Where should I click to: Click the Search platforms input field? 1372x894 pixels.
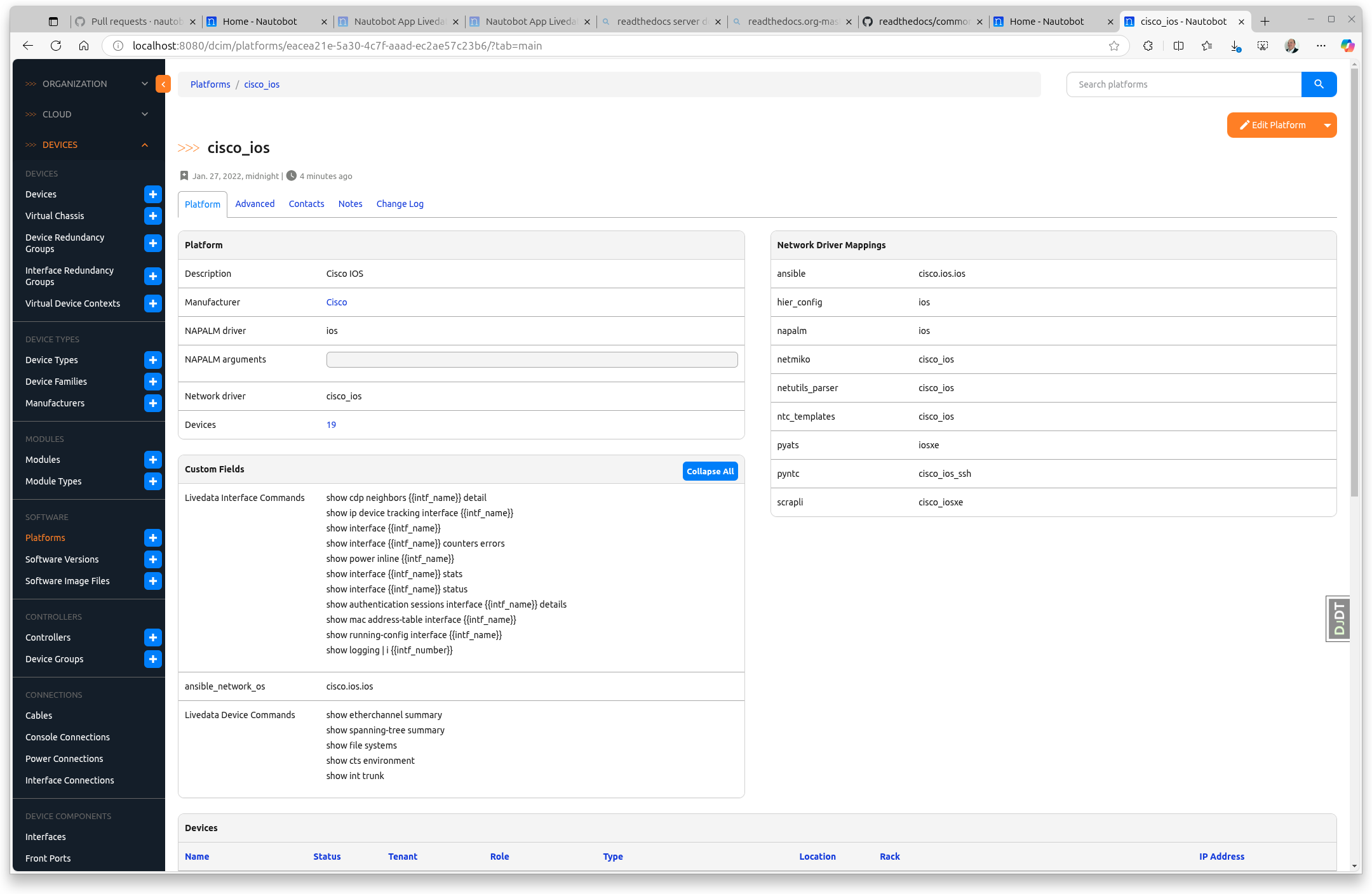(1183, 84)
